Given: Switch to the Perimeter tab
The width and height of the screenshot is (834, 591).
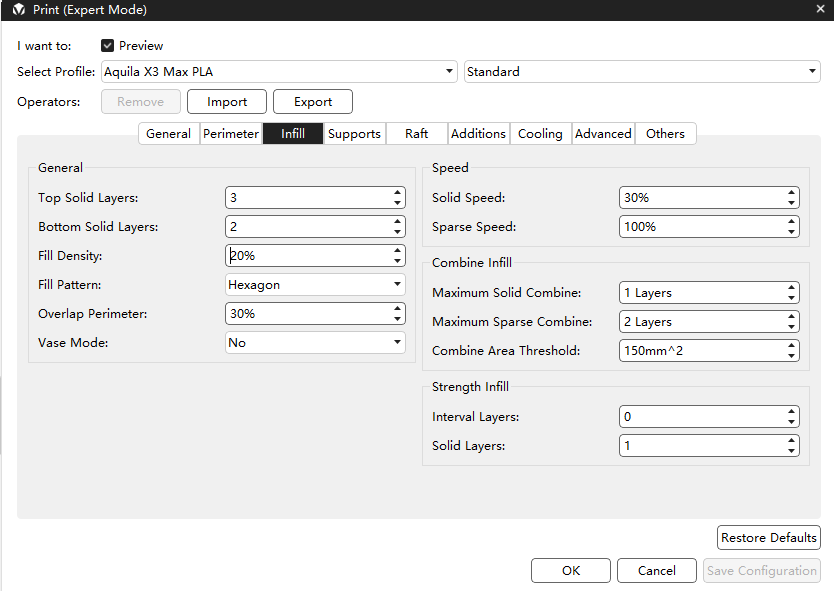Looking at the screenshot, I should 230,134.
